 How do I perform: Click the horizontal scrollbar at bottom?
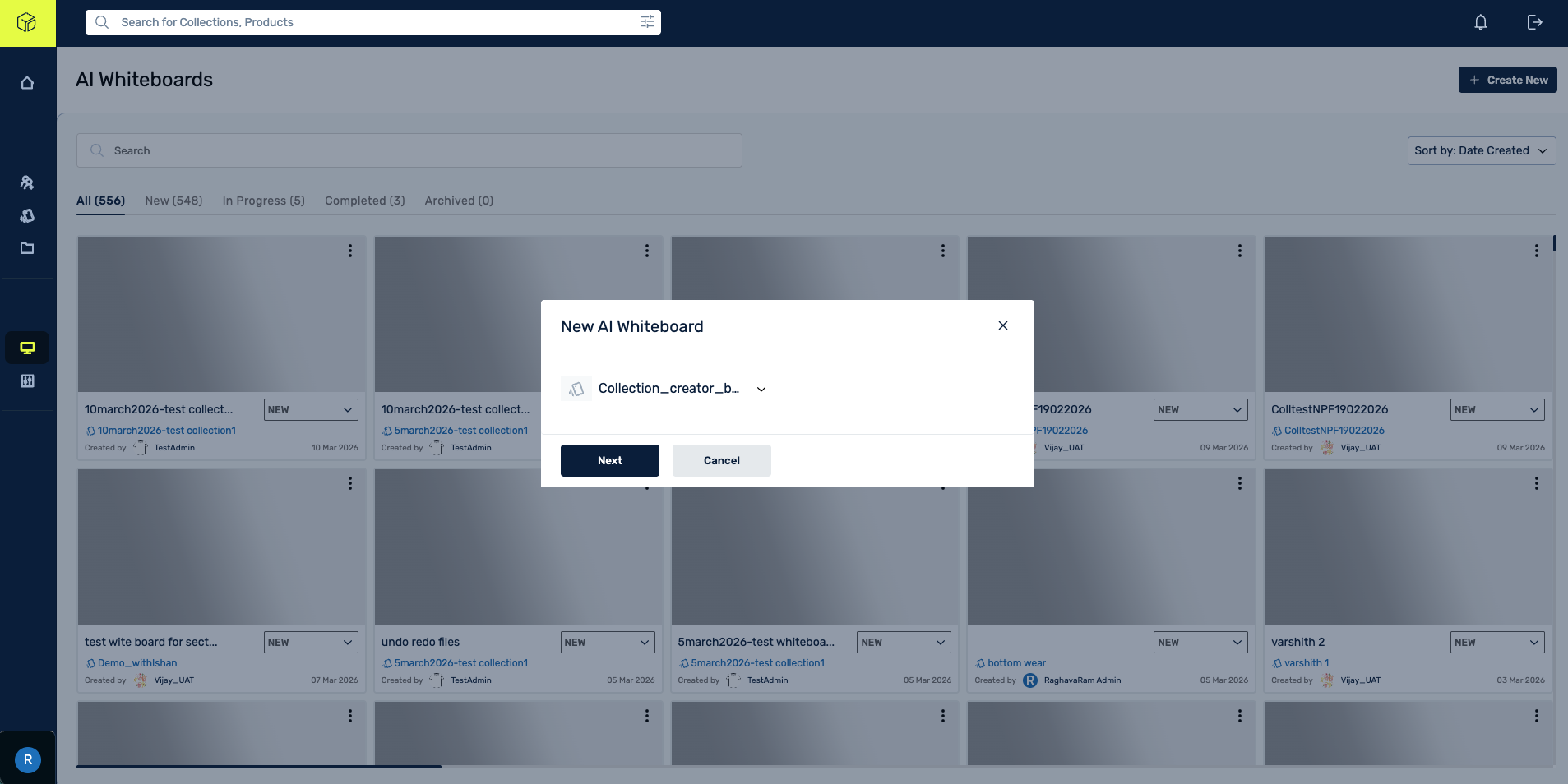click(259, 767)
